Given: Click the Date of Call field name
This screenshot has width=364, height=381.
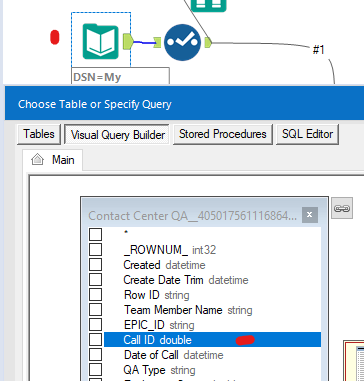Looking at the screenshot, I should 151,355.
